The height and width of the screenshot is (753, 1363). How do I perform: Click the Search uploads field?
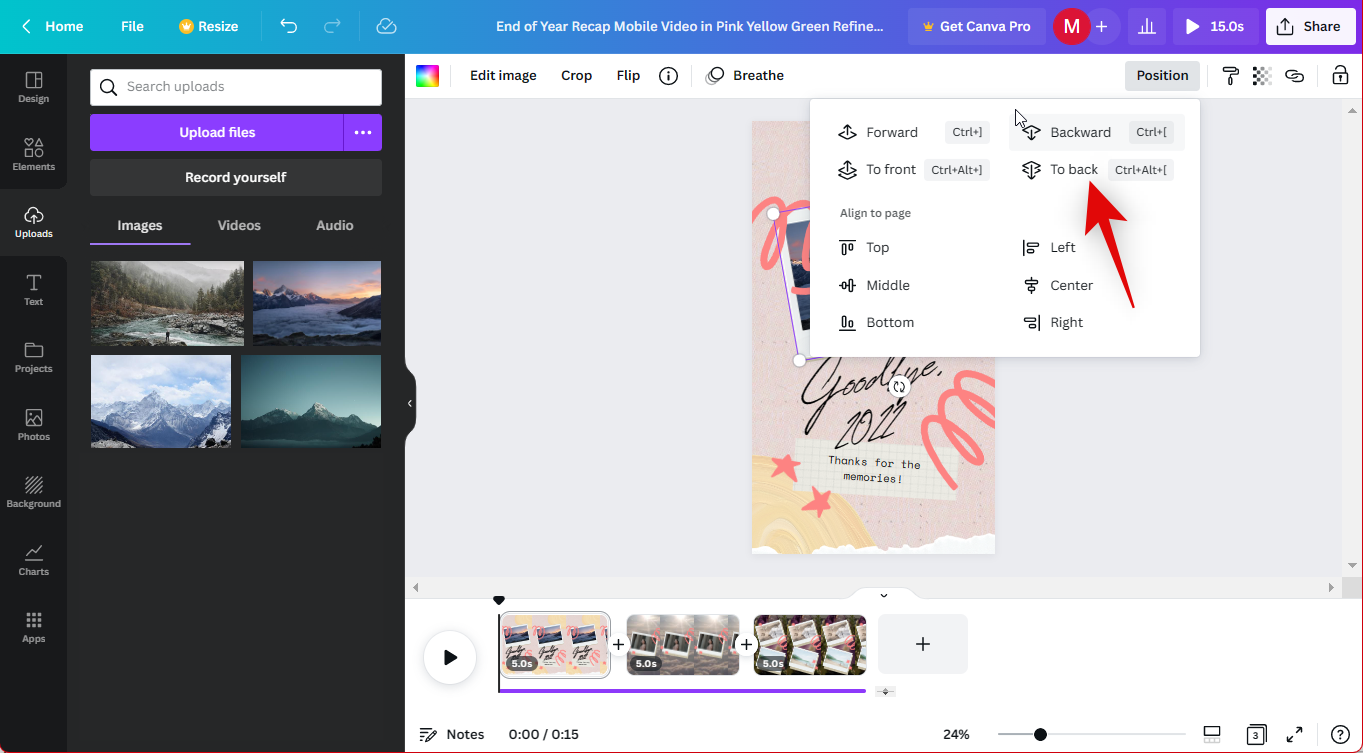[236, 87]
